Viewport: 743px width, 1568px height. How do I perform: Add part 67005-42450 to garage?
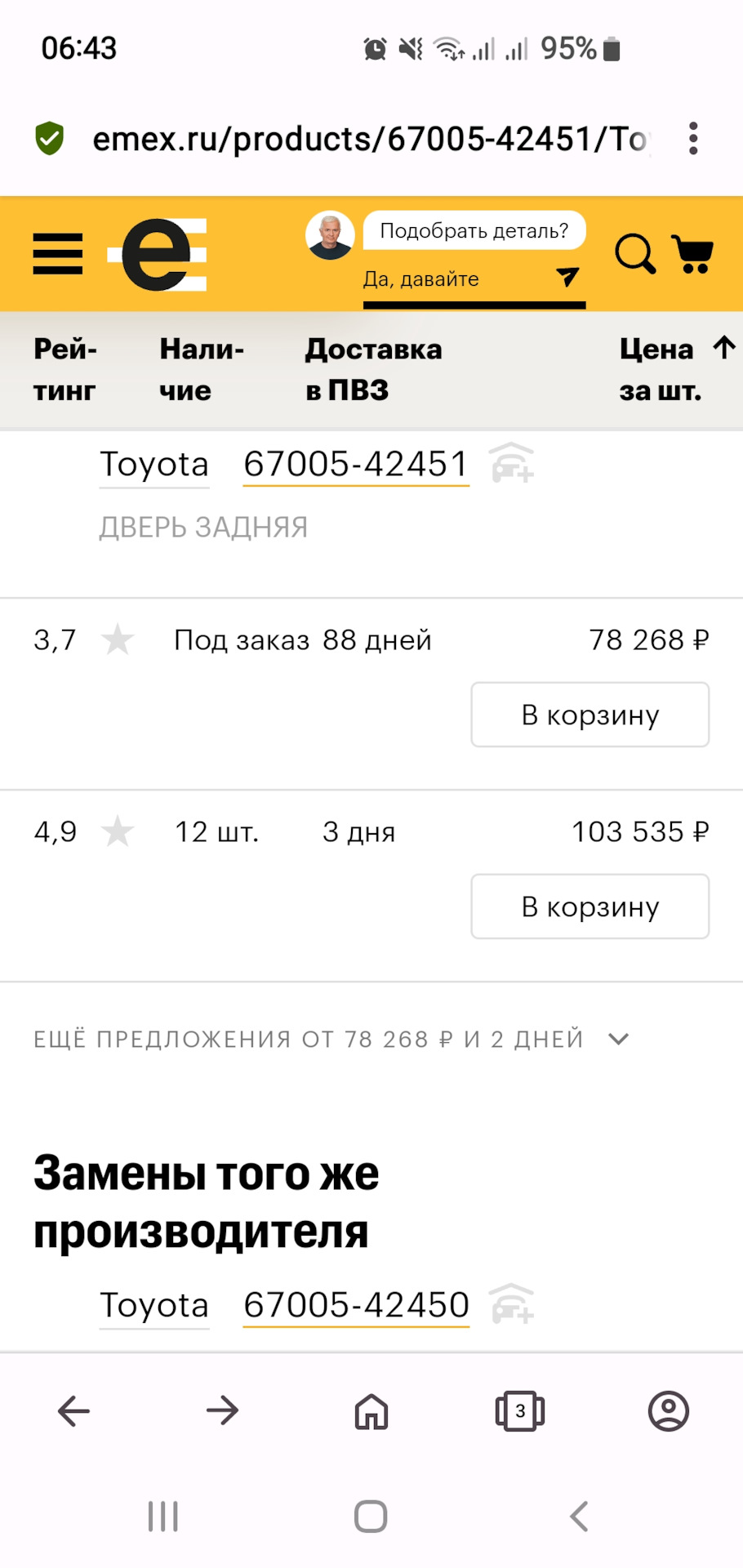pyautogui.click(x=513, y=1304)
